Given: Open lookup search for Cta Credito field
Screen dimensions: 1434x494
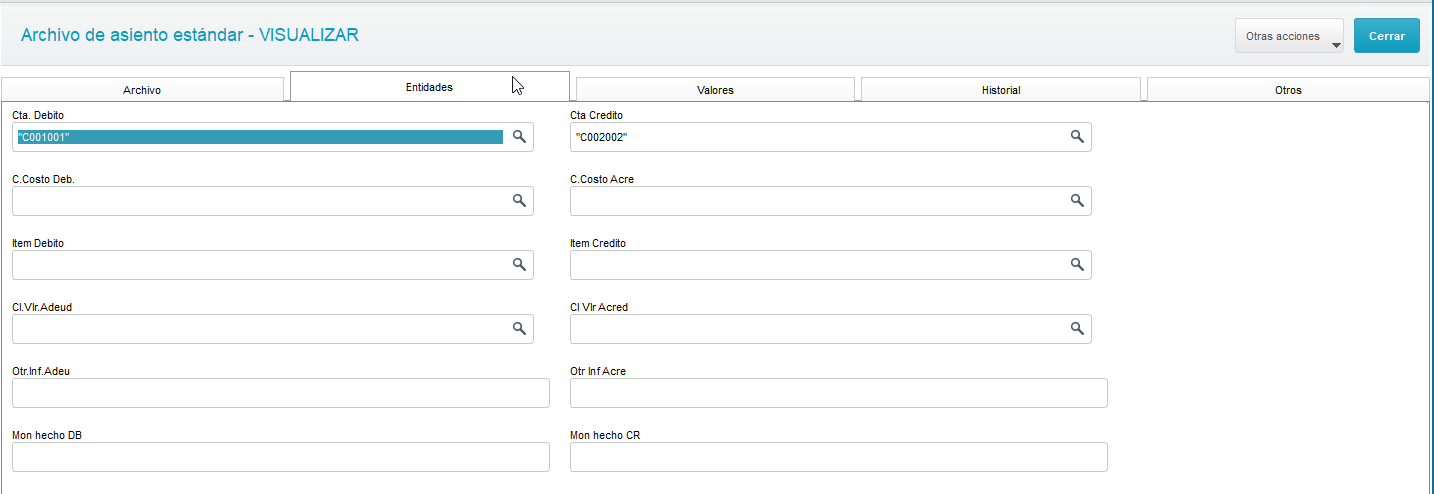Looking at the screenshot, I should [x=1077, y=137].
